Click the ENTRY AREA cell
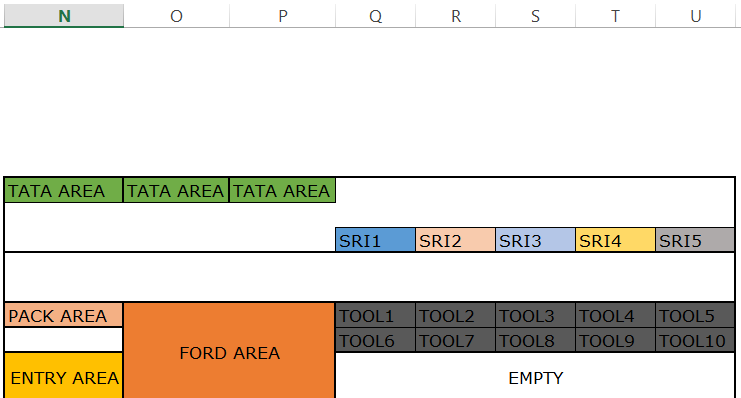 click(63, 376)
